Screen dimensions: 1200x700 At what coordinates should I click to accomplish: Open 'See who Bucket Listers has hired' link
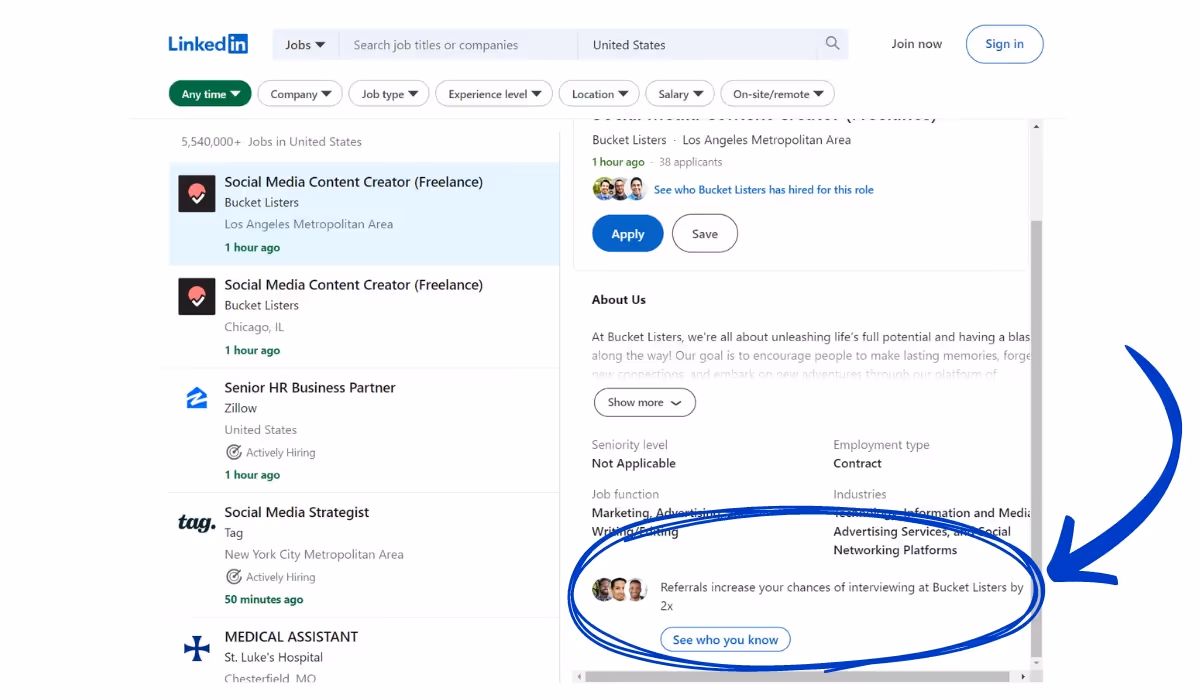coord(763,189)
